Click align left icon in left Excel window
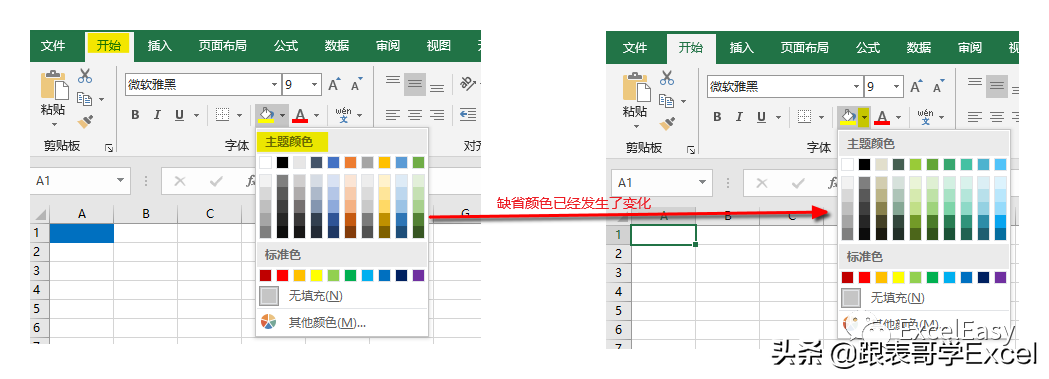This screenshot has height=379, width=1049. pyautogui.click(x=393, y=115)
